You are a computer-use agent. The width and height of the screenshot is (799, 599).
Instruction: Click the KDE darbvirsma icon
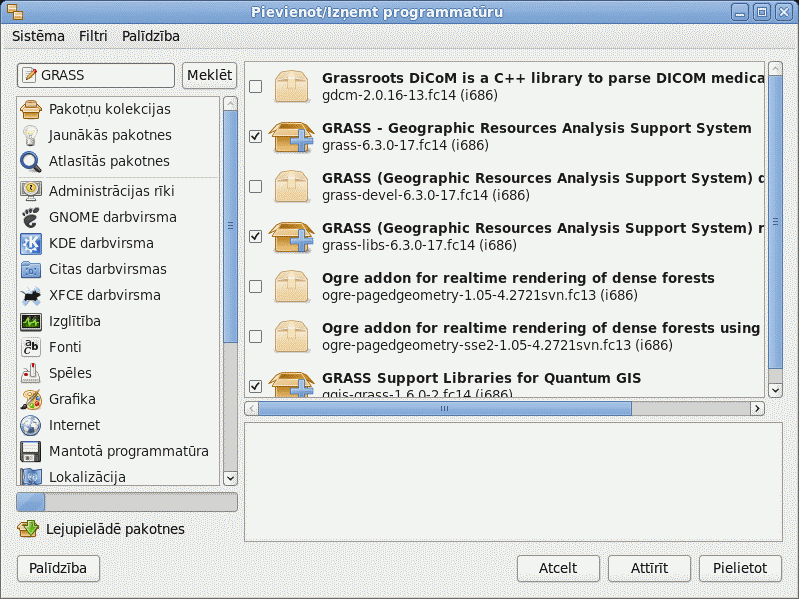tap(31, 243)
